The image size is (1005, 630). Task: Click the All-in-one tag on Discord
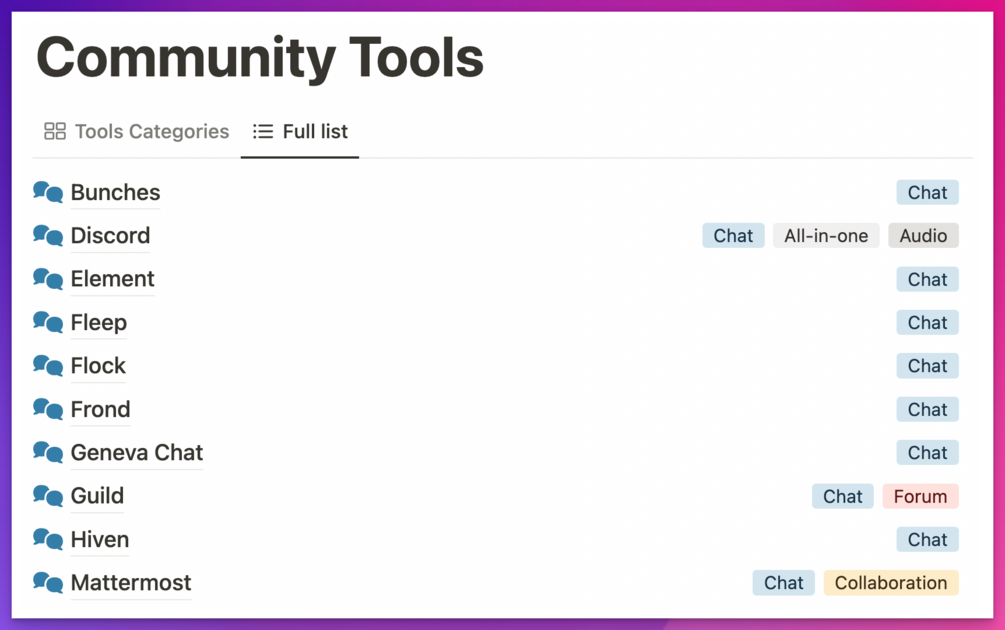pos(826,236)
